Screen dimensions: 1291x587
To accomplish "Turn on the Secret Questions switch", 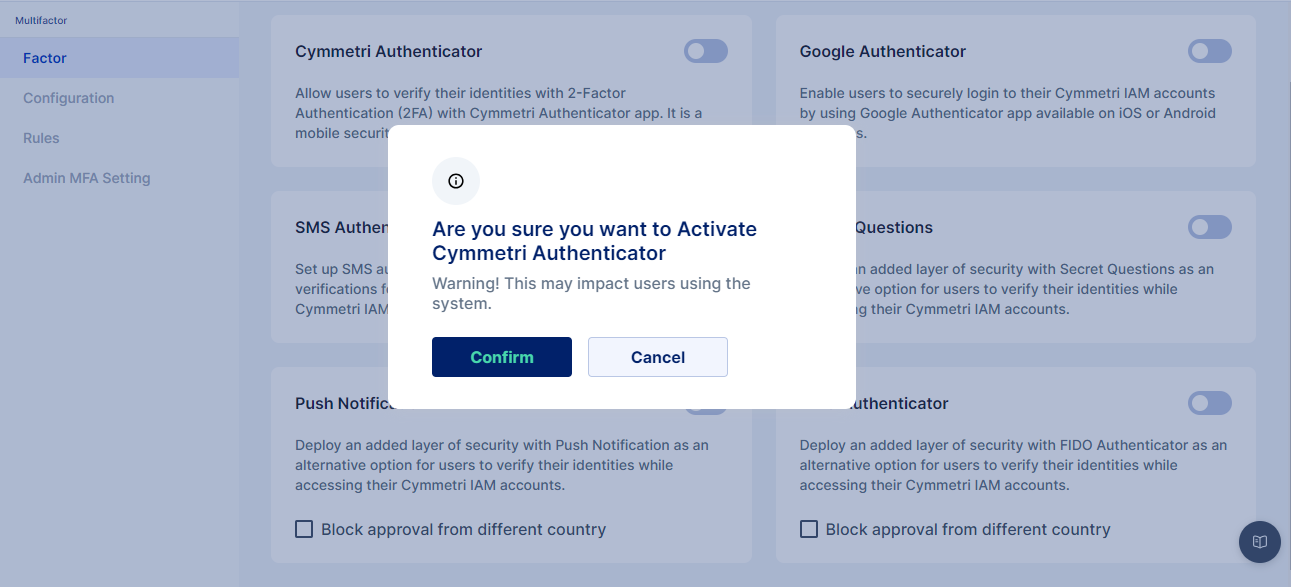I will click(1210, 227).
